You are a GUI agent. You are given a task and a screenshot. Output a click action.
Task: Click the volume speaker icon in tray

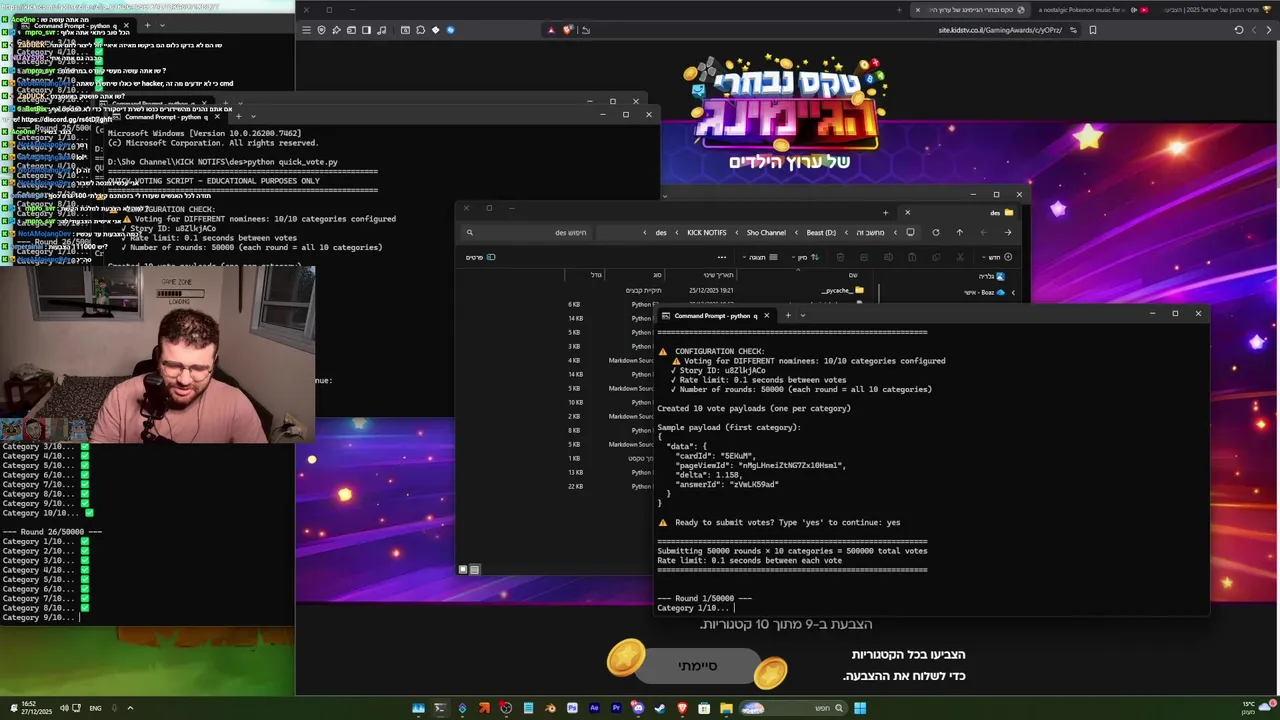(64, 708)
